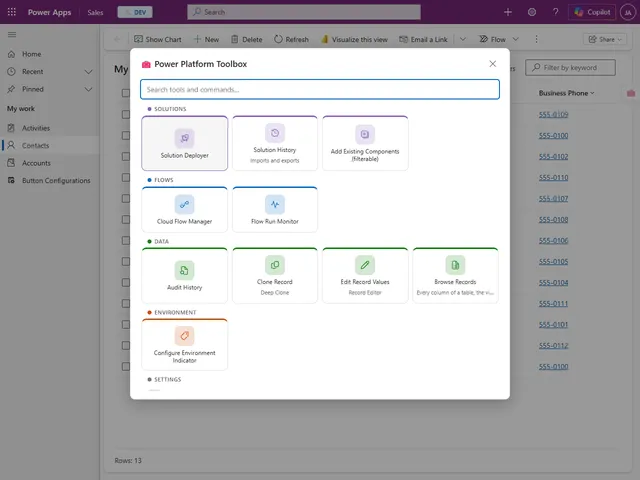
Task: Click the Sales app name in header
Action: tap(95, 12)
